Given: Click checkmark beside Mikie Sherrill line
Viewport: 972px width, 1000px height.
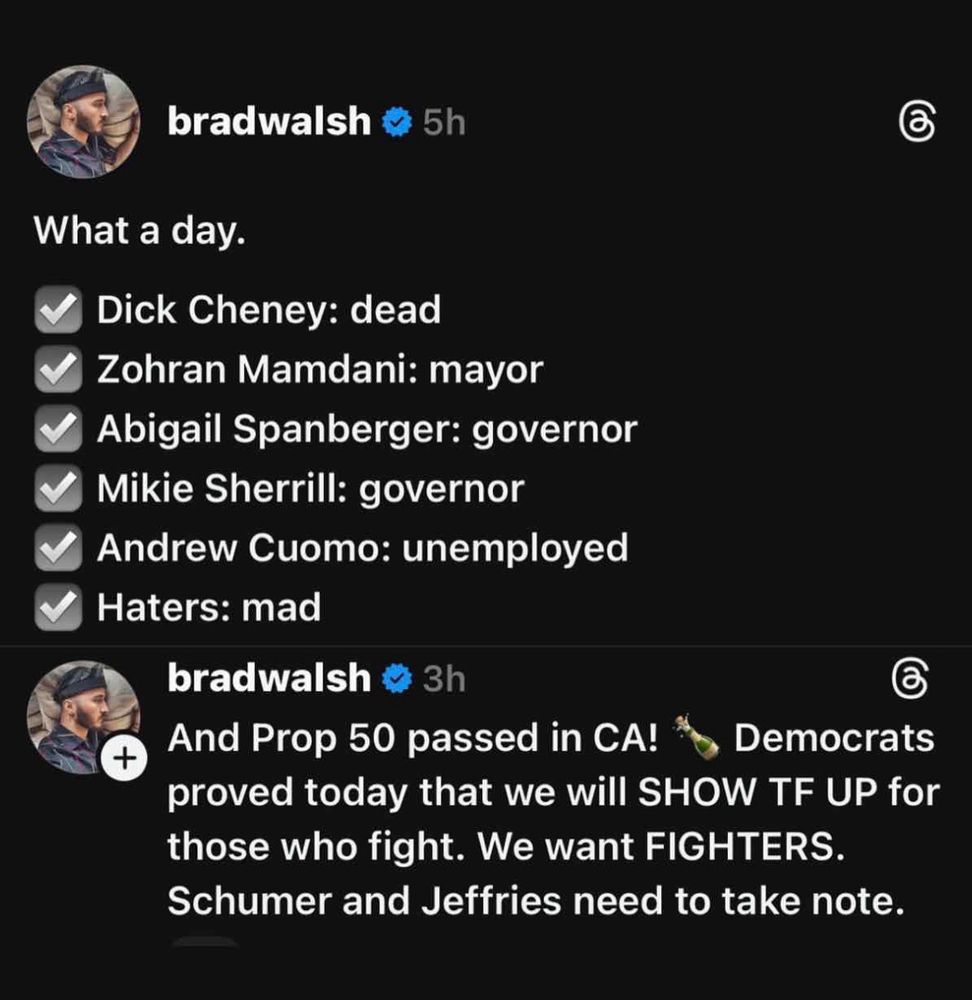Looking at the screenshot, I should click(x=59, y=488).
